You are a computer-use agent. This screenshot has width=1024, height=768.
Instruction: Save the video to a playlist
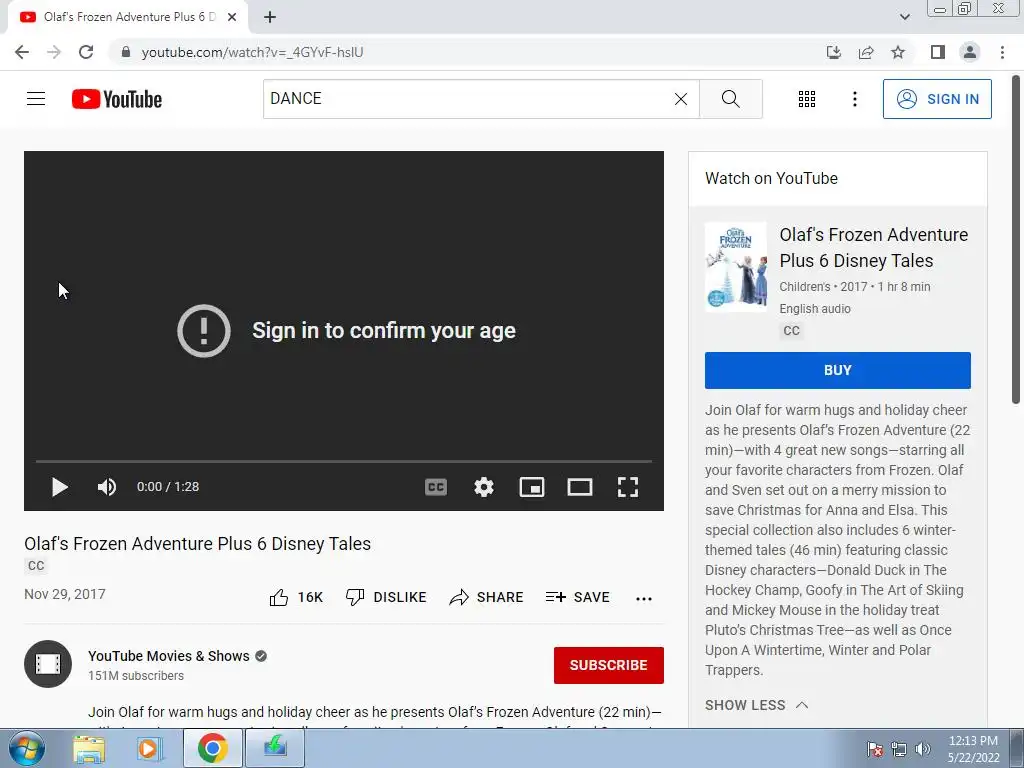578,597
